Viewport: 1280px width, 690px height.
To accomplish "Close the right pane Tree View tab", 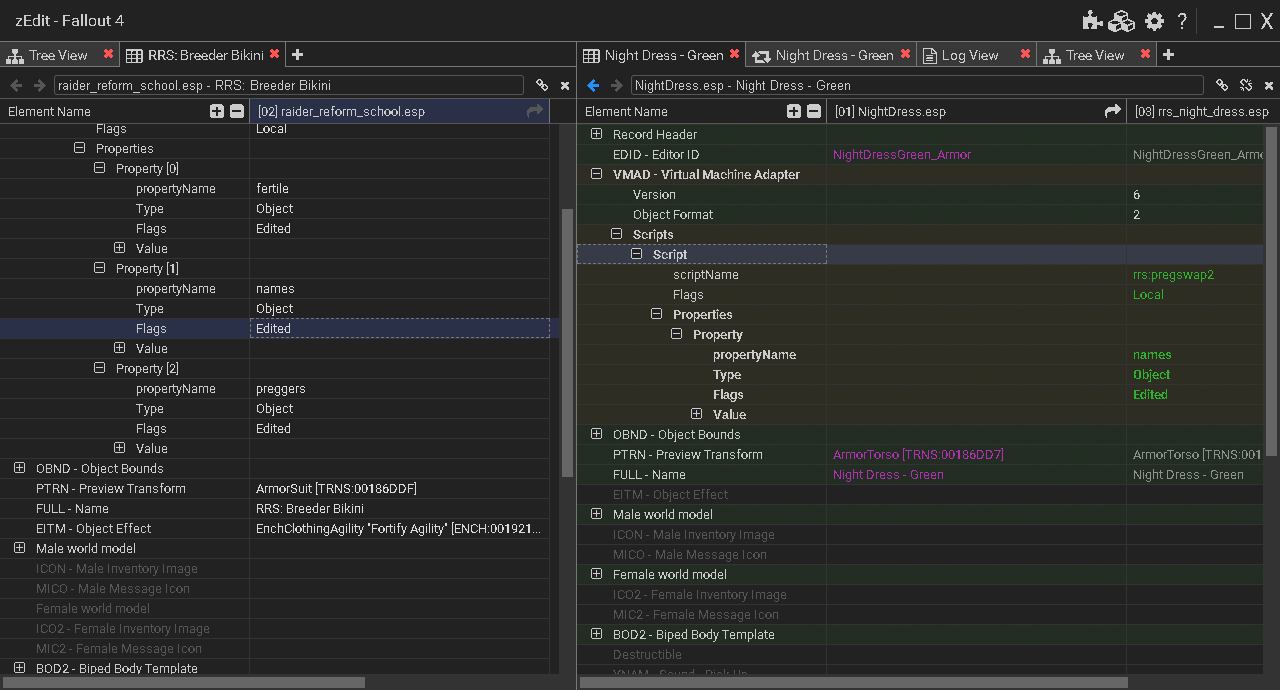I will (x=1145, y=55).
